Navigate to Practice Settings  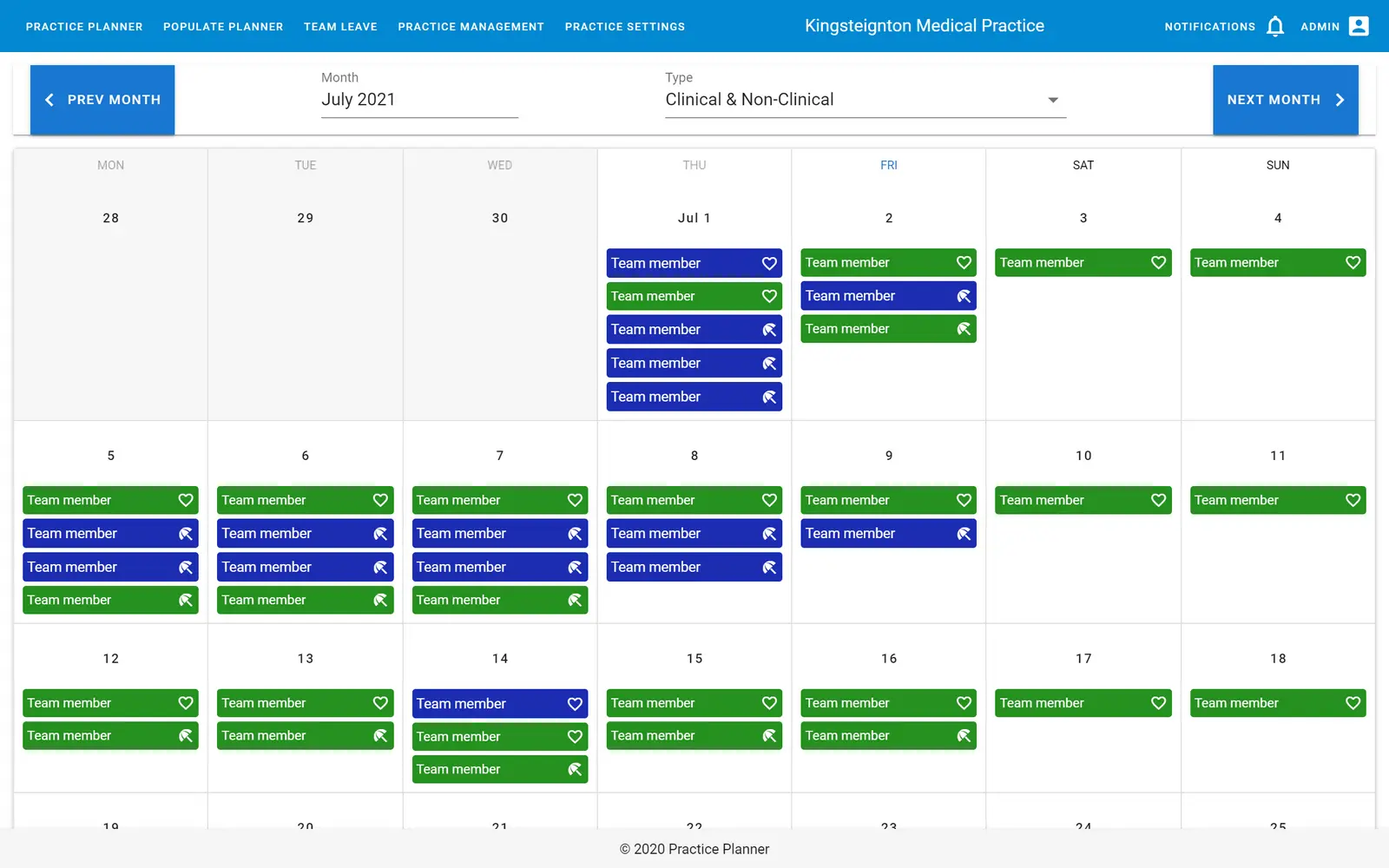pyautogui.click(x=624, y=27)
